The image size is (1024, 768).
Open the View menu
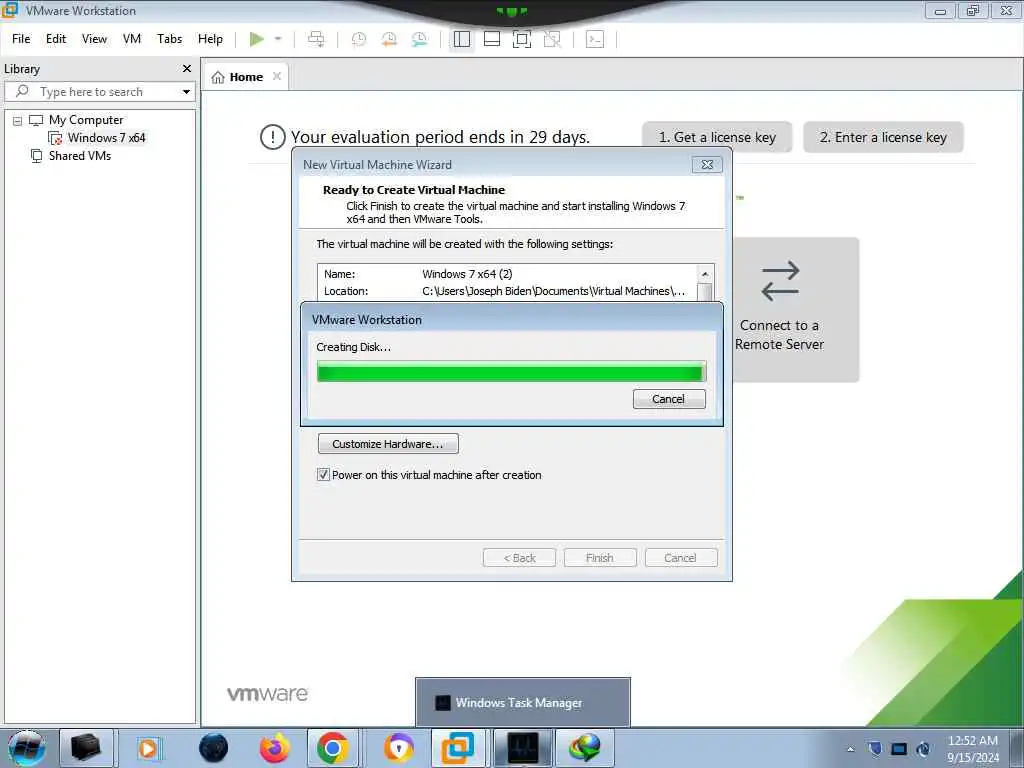point(94,39)
